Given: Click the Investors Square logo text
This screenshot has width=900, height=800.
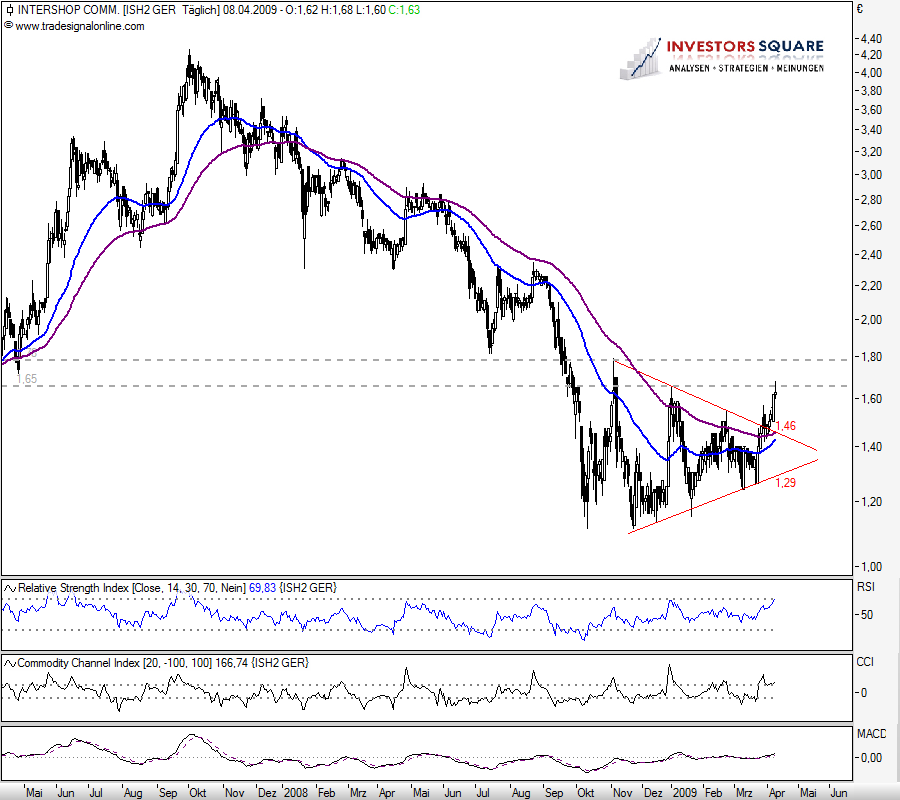Looking at the screenshot, I should tap(745, 46).
